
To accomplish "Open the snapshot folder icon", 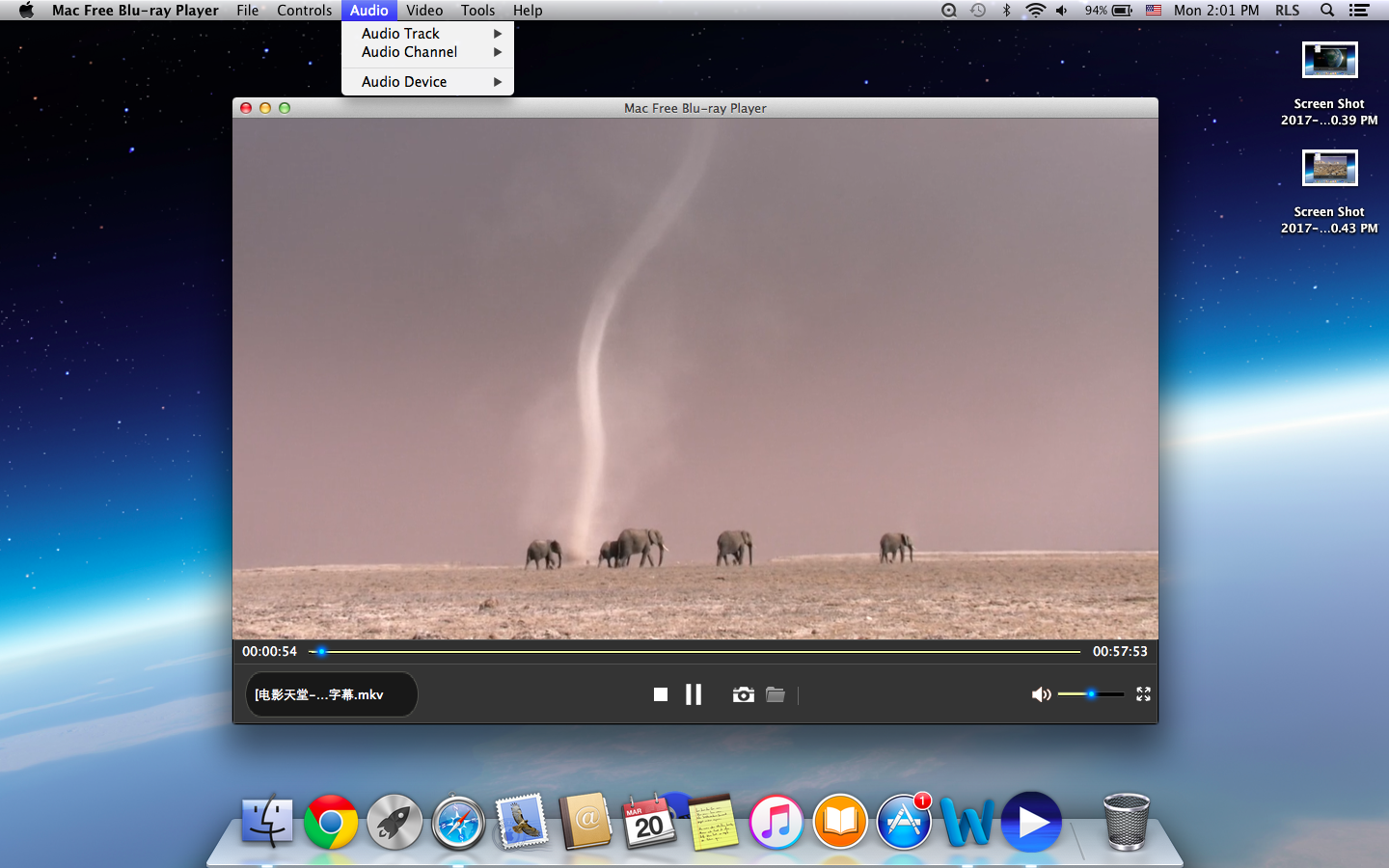I will [x=776, y=694].
